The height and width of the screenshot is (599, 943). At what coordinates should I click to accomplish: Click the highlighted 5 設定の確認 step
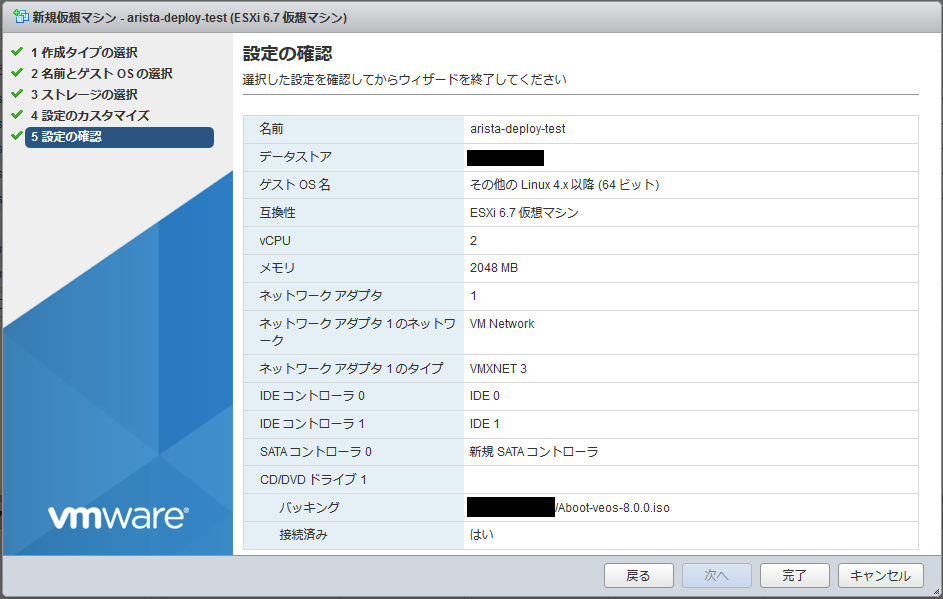coord(100,136)
